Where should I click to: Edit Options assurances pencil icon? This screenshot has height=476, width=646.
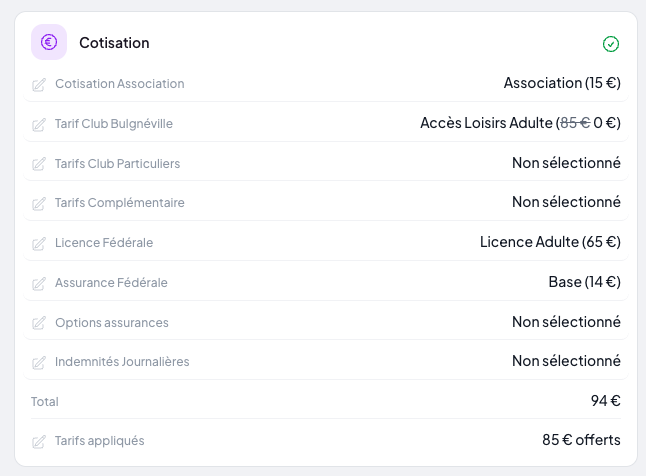pos(39,323)
